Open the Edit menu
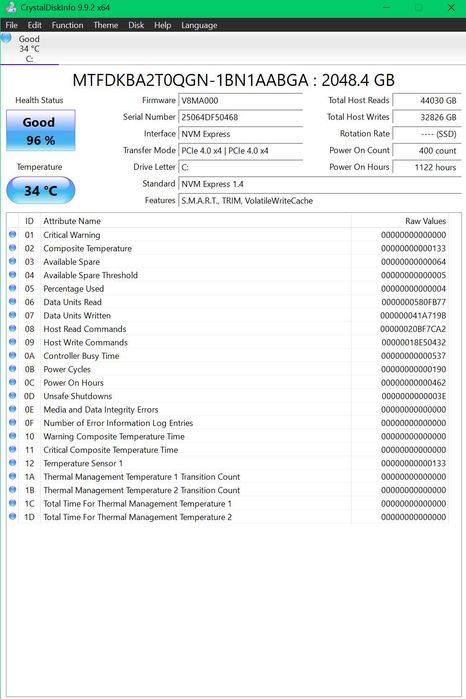The image size is (466, 699). point(34,25)
